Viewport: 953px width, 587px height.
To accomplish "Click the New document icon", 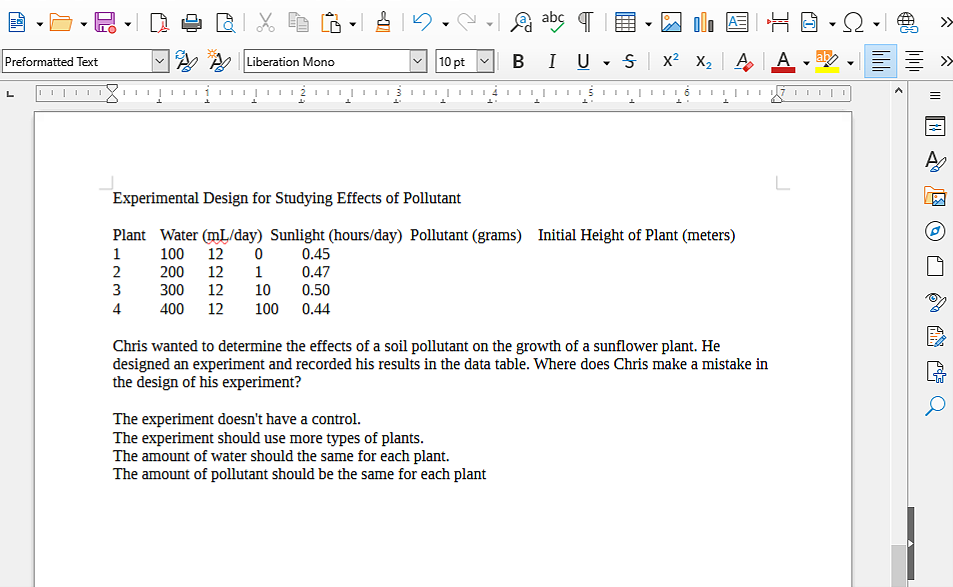I will point(17,23).
